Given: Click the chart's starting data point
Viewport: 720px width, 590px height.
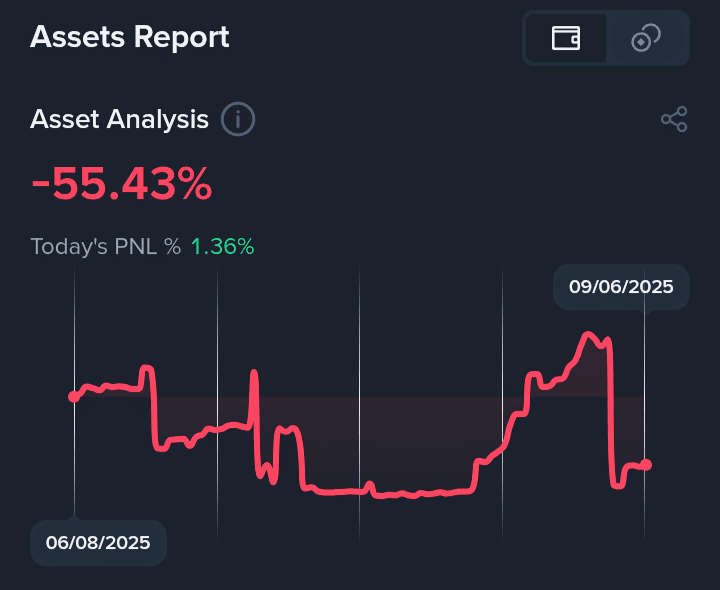Looking at the screenshot, I should [74, 396].
